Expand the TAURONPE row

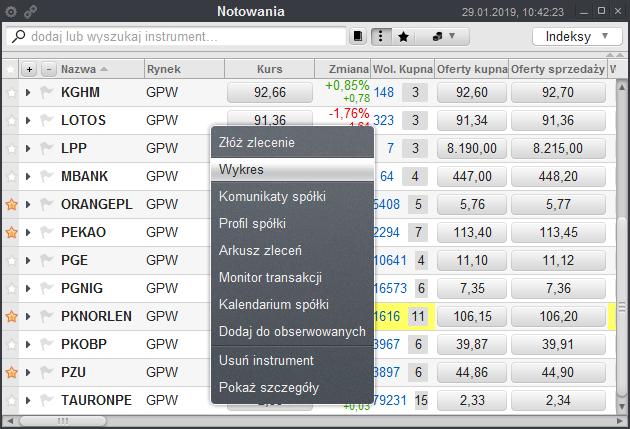pos(28,400)
